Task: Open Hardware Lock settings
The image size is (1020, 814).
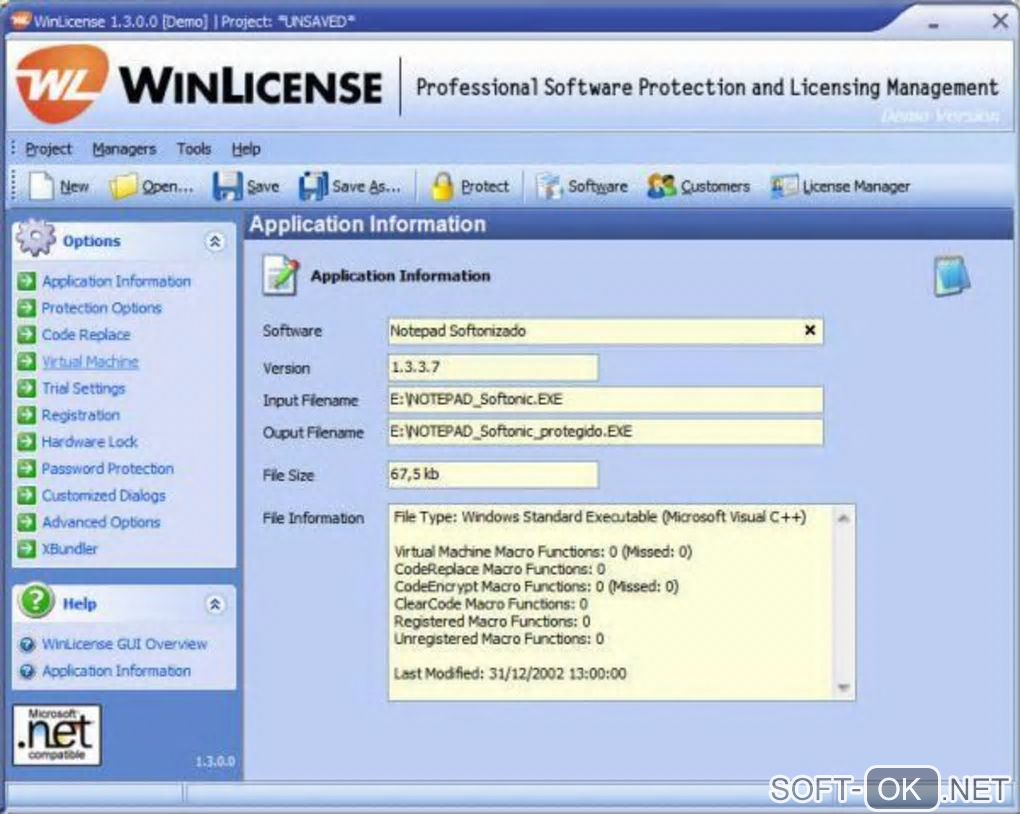Action: point(90,441)
